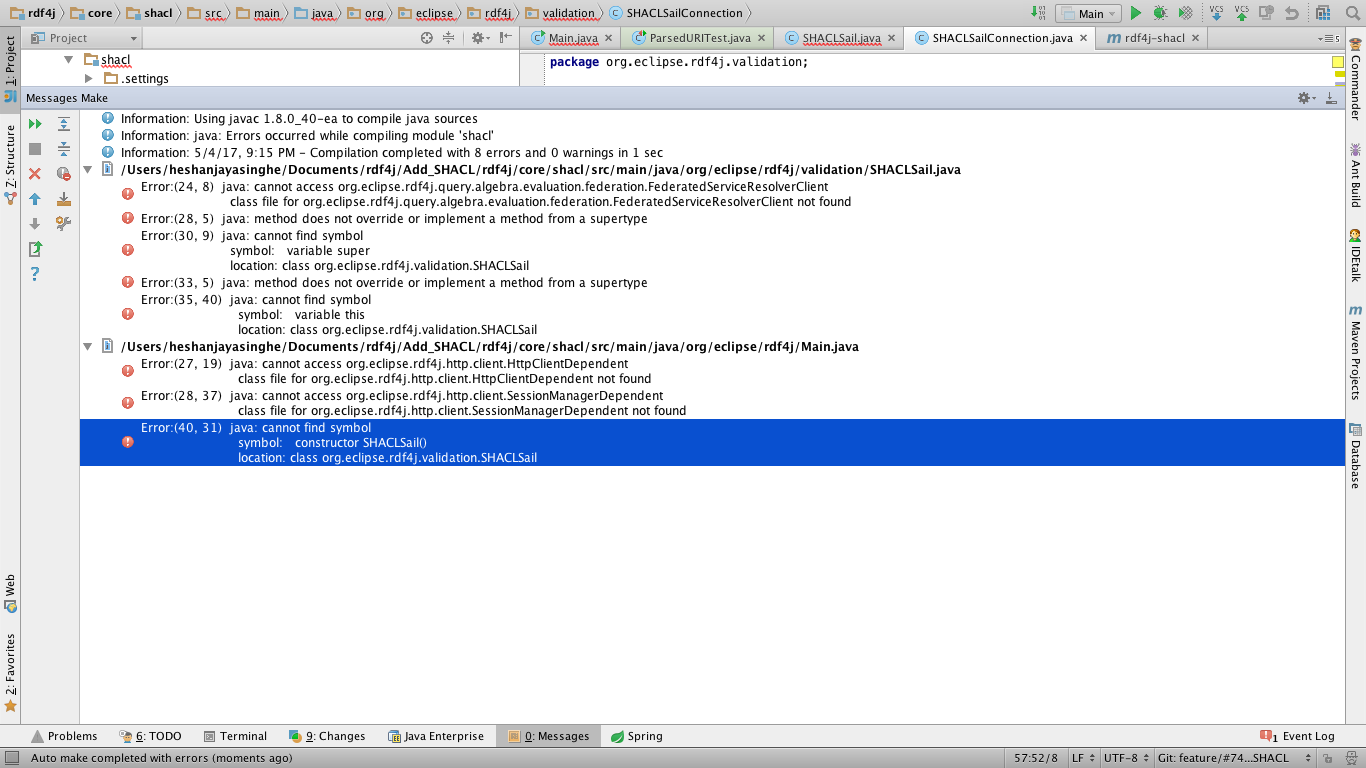
Task: Show hidden editor tabs list dropdown
Action: [x=1331, y=39]
